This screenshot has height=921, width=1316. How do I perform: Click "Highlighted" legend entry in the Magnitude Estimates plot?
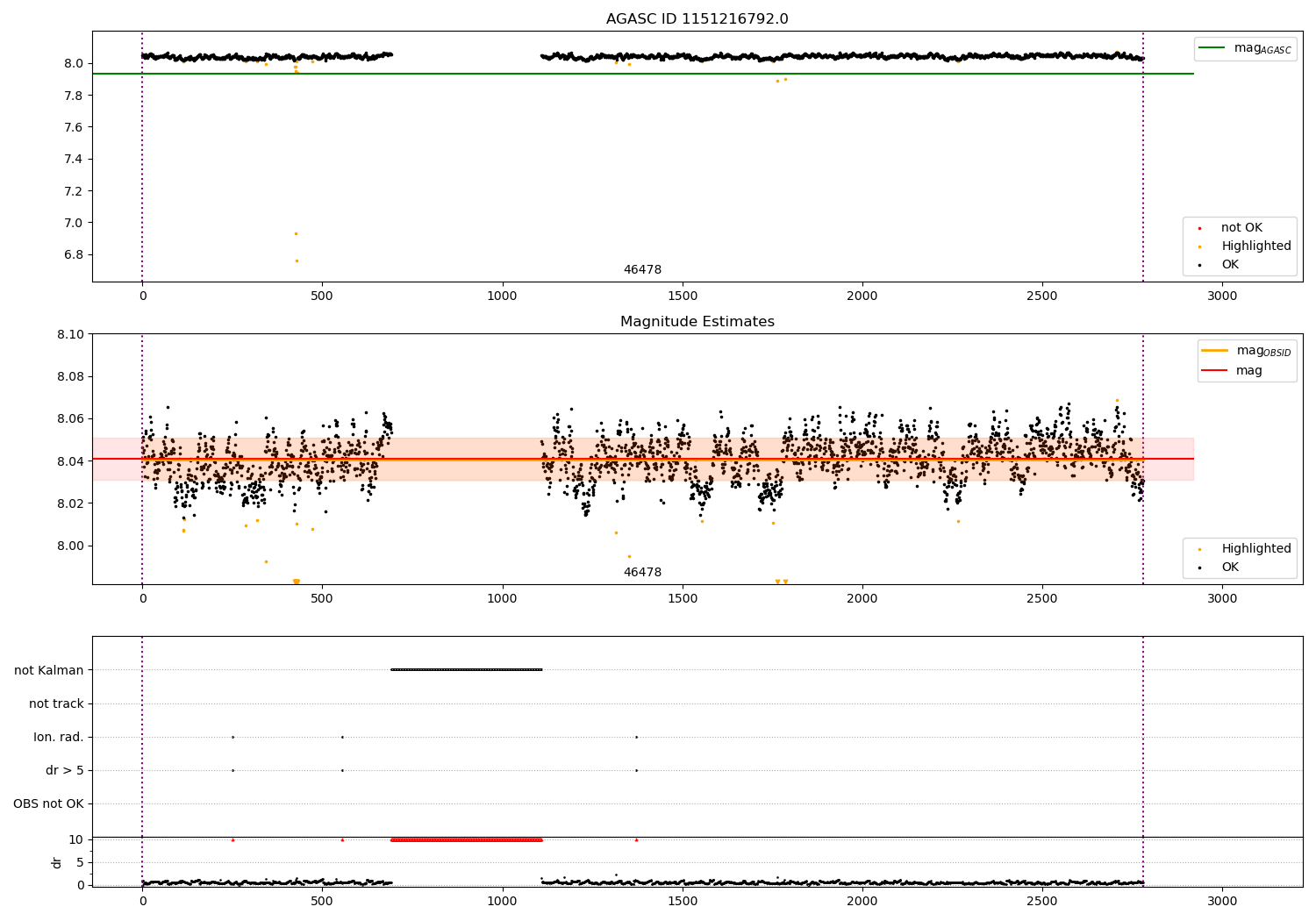(1256, 549)
